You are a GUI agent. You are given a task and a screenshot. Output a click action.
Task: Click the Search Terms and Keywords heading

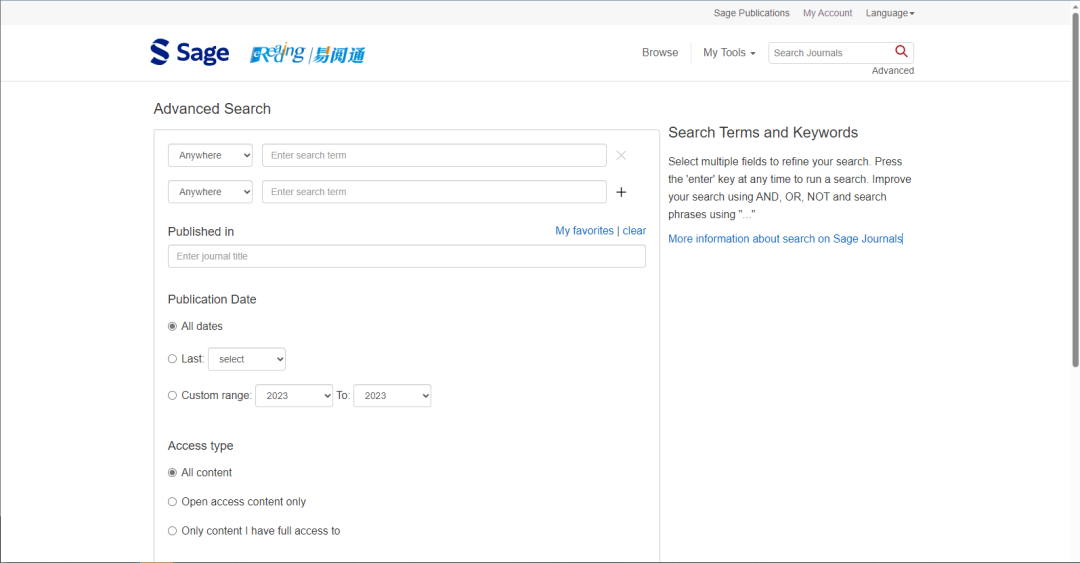(763, 132)
